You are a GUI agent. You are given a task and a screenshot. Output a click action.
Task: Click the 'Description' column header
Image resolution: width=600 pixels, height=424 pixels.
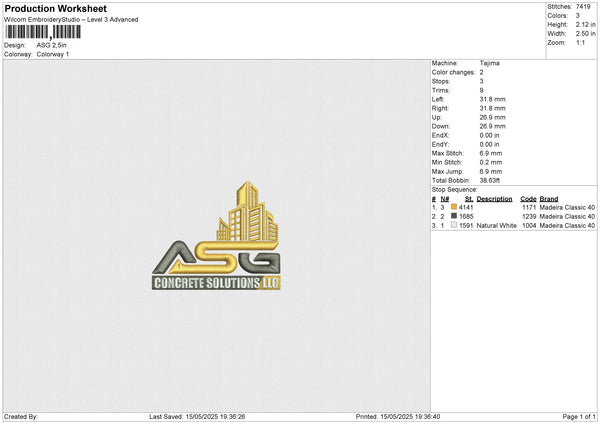tap(494, 199)
